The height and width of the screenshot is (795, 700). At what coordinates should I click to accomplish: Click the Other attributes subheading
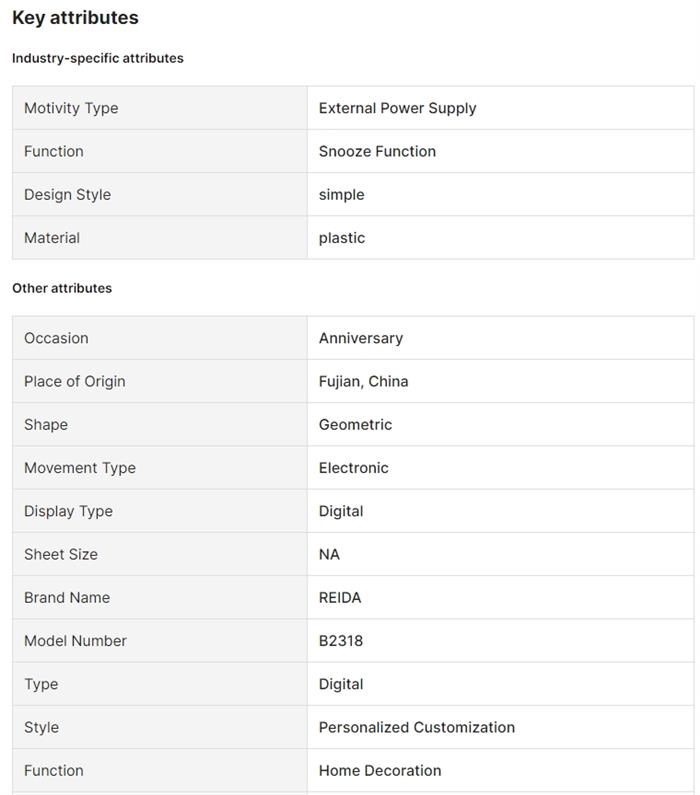click(x=62, y=288)
